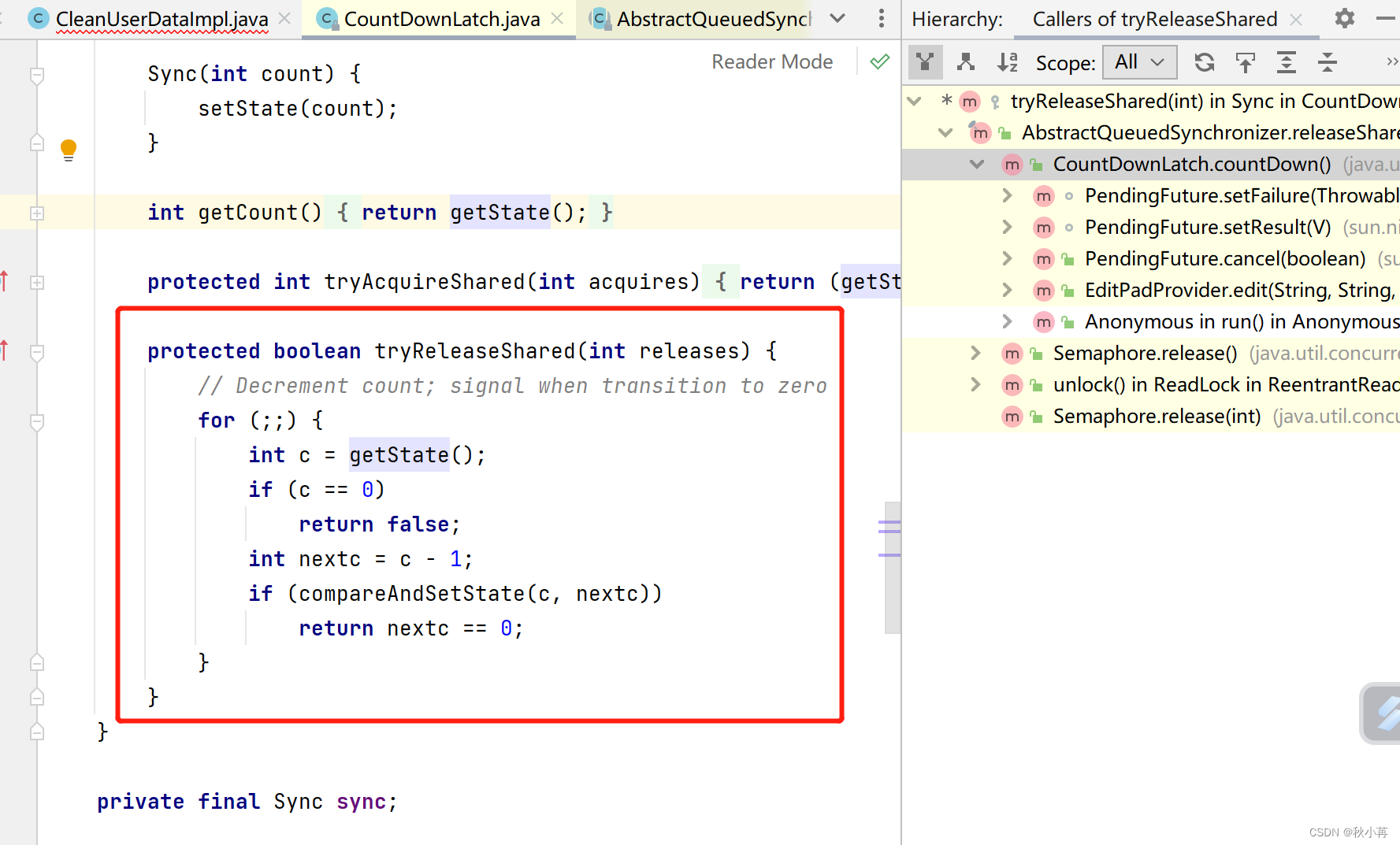Expand the folded getCount method
Viewport: 1400px width, 845px height.
pos(37,213)
